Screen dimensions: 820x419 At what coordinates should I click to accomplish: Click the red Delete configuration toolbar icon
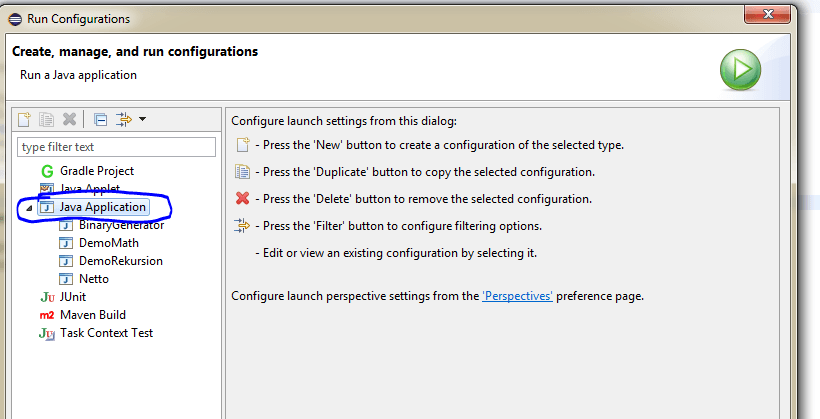pos(69,120)
